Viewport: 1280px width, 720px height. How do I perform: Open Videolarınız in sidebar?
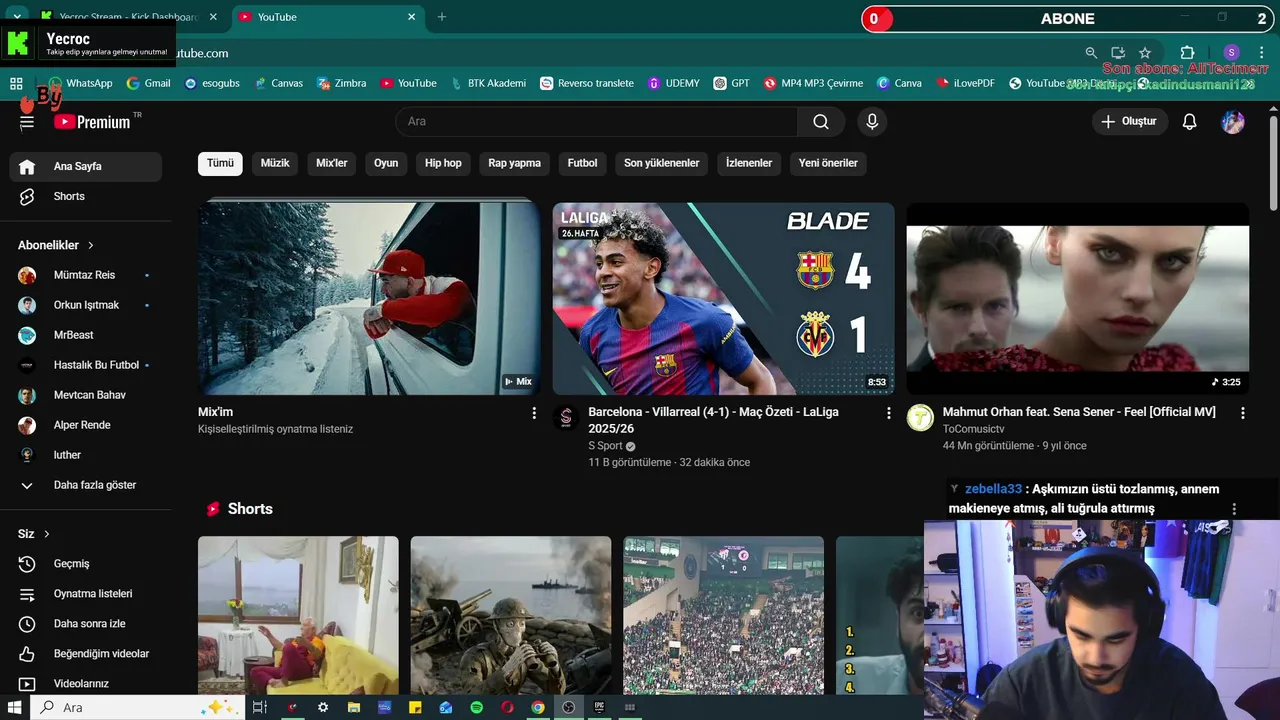(86, 684)
